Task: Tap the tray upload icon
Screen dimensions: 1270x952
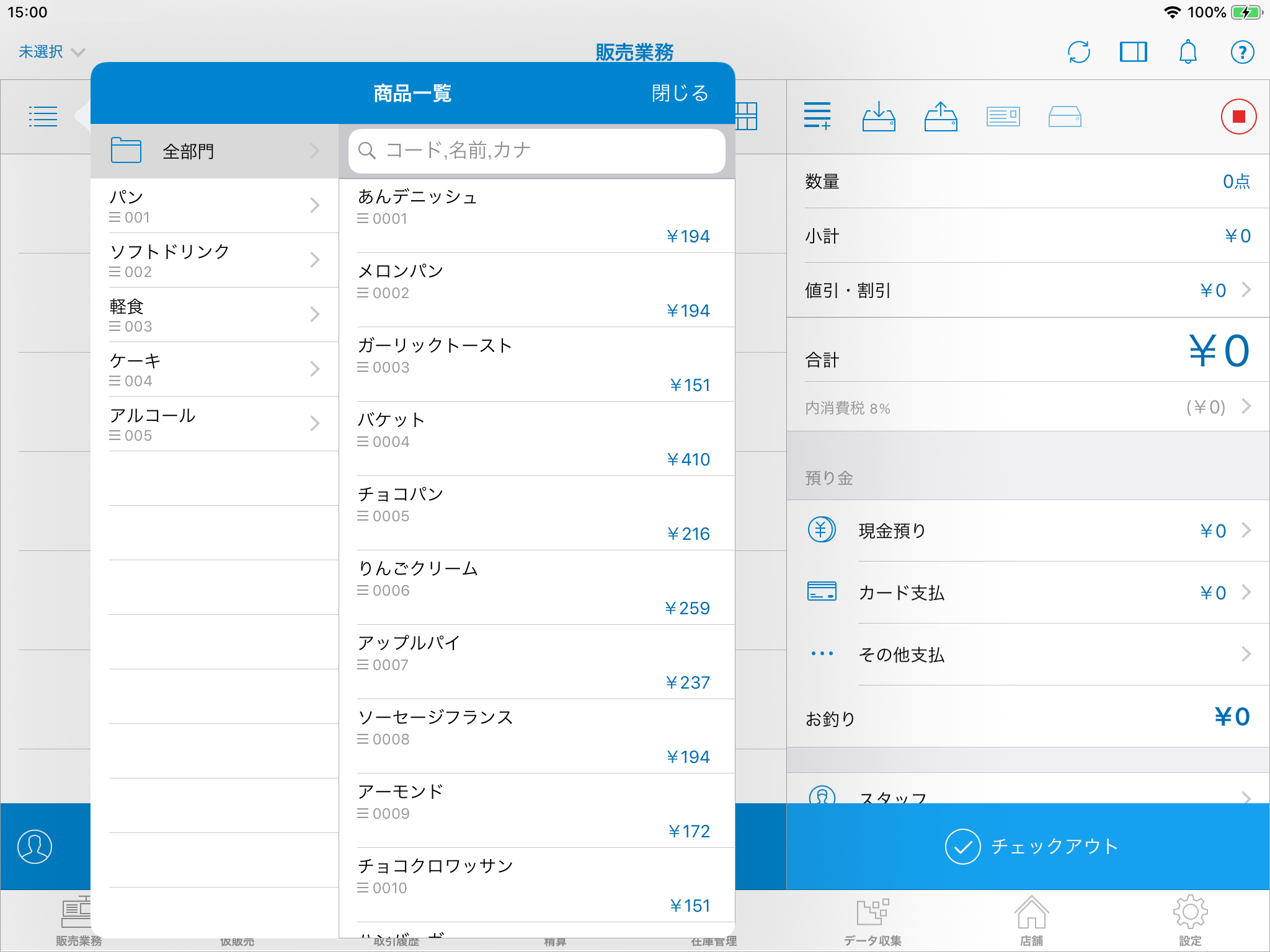Action: [941, 116]
